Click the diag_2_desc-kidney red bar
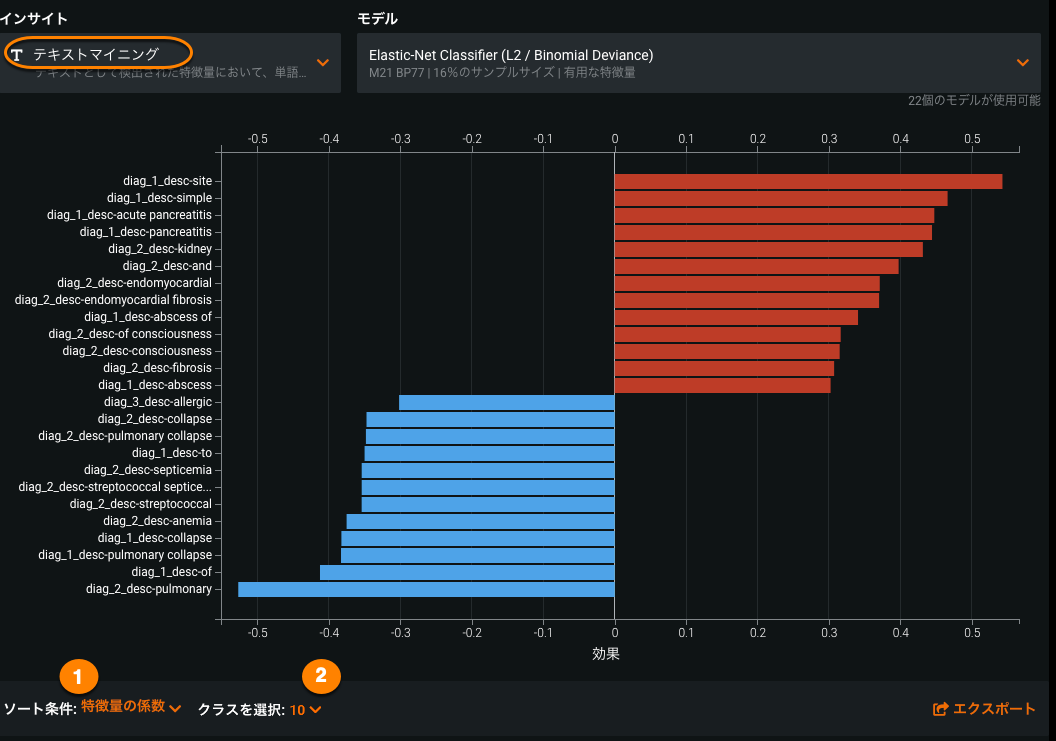Viewport: 1056px width, 741px height. tap(768, 249)
